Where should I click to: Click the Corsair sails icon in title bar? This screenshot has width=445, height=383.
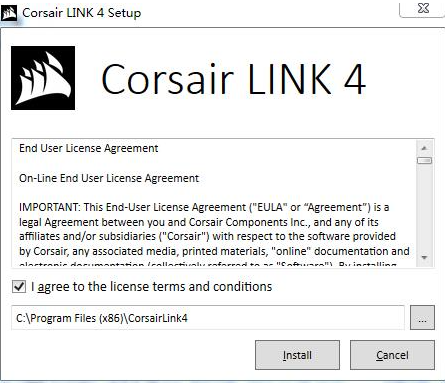click(x=9, y=14)
